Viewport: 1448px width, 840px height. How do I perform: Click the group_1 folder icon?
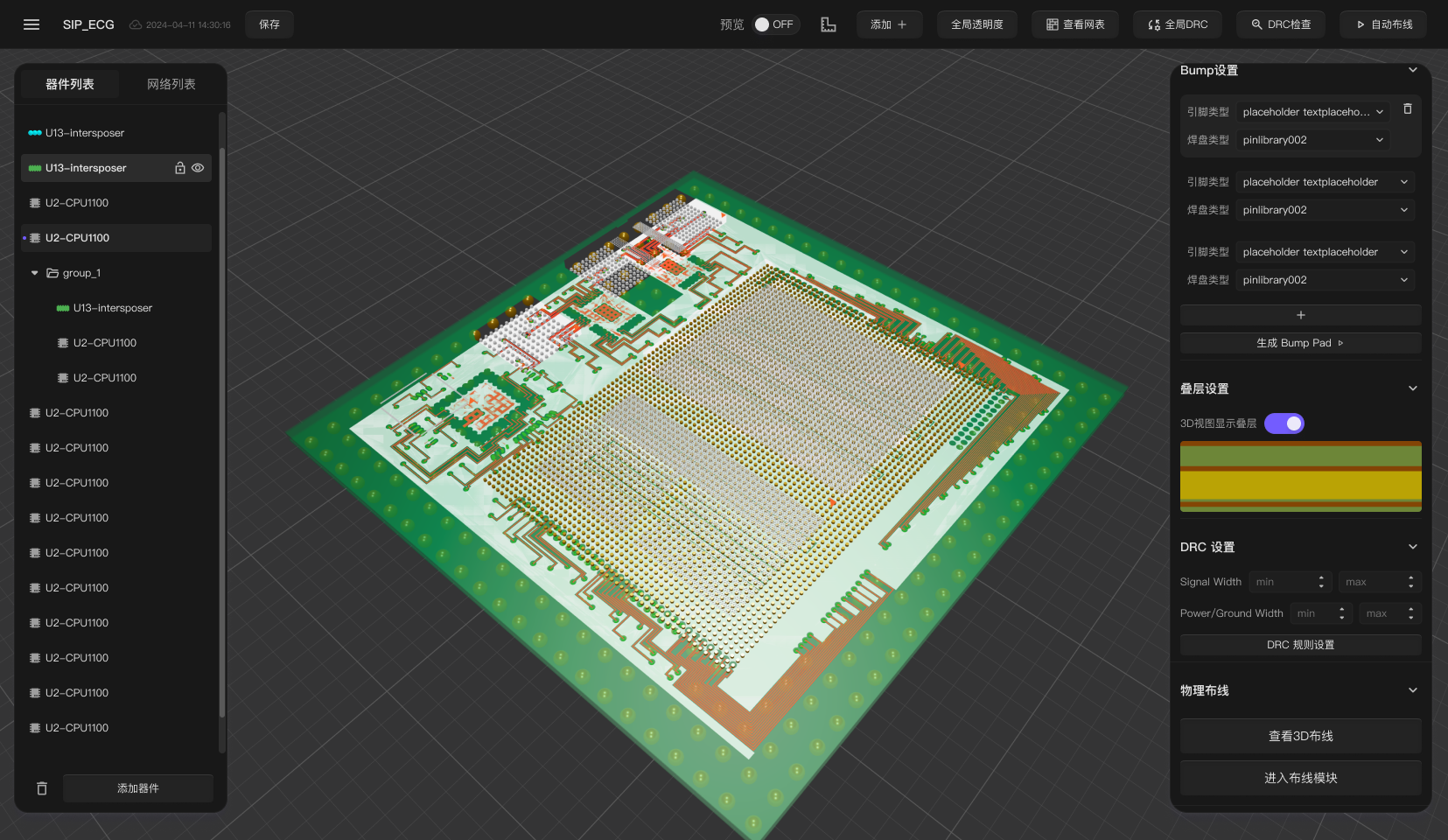[52, 273]
